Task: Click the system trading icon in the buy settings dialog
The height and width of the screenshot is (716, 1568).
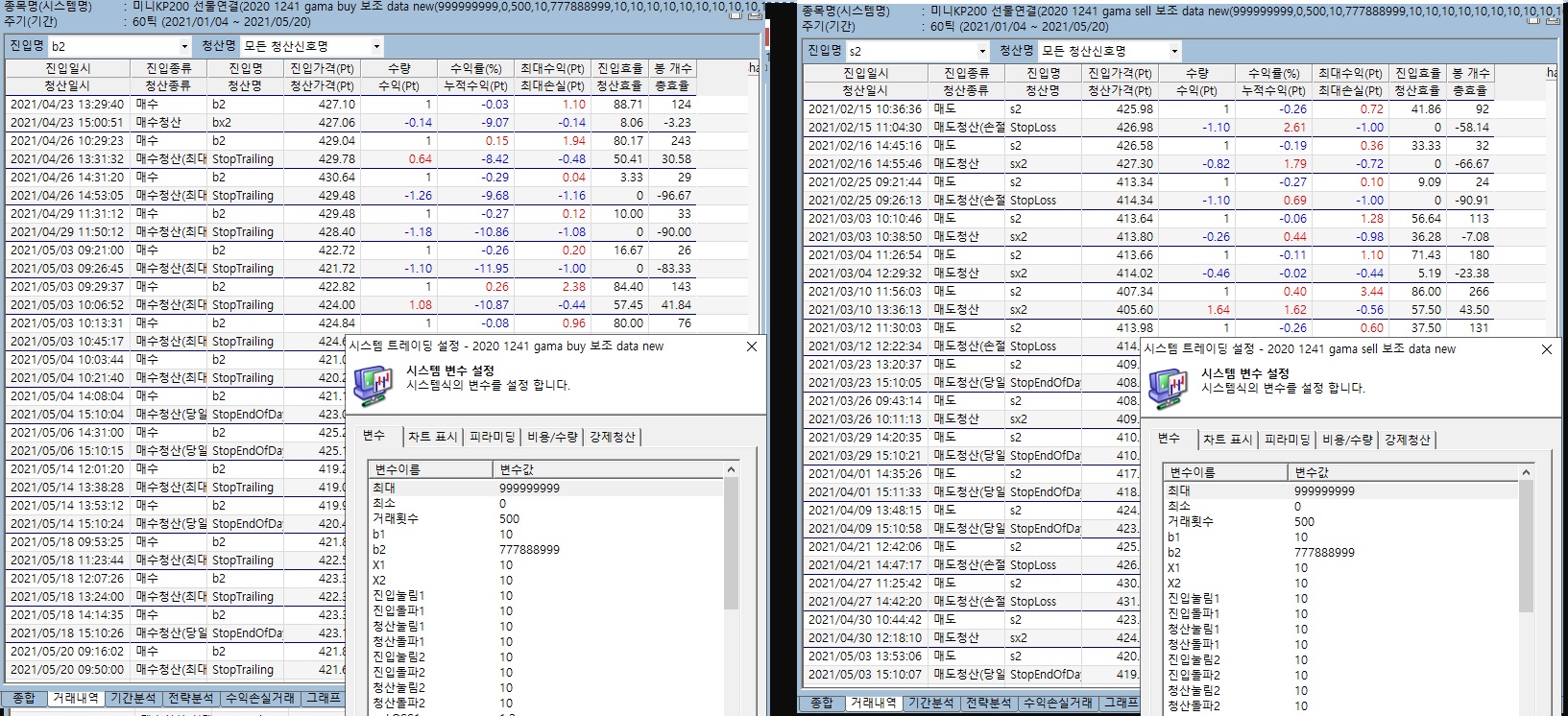Action: [373, 384]
